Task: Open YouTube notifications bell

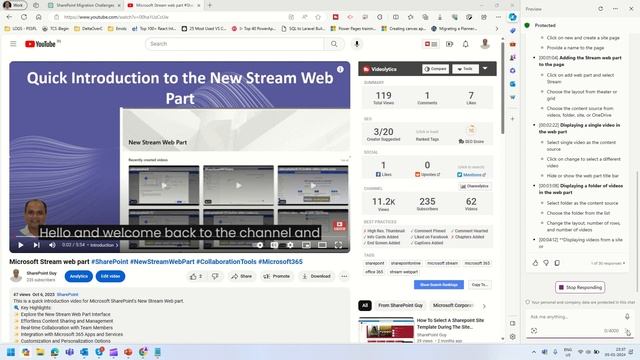Action: coord(466,44)
